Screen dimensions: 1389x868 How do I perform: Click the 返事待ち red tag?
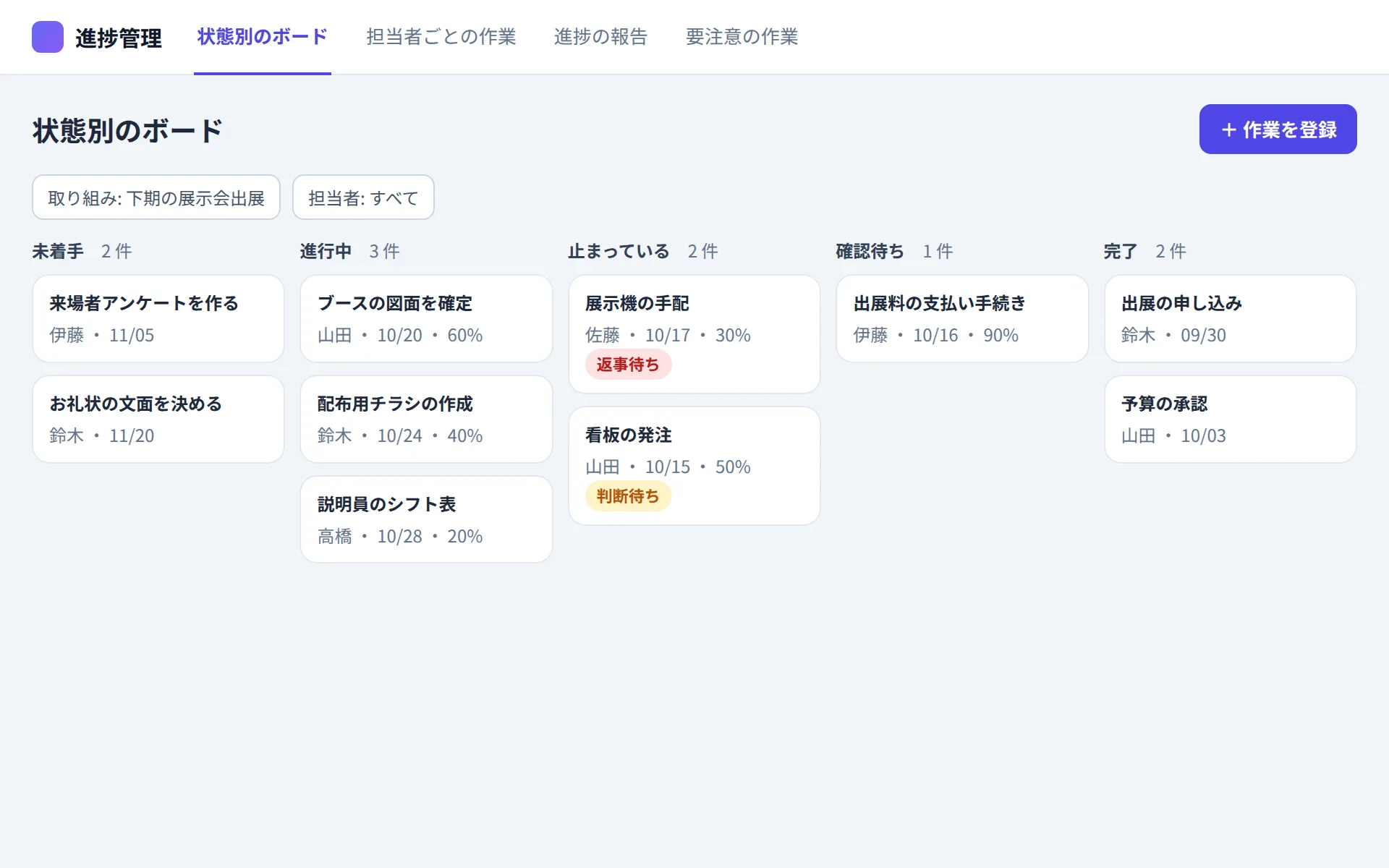click(x=628, y=365)
